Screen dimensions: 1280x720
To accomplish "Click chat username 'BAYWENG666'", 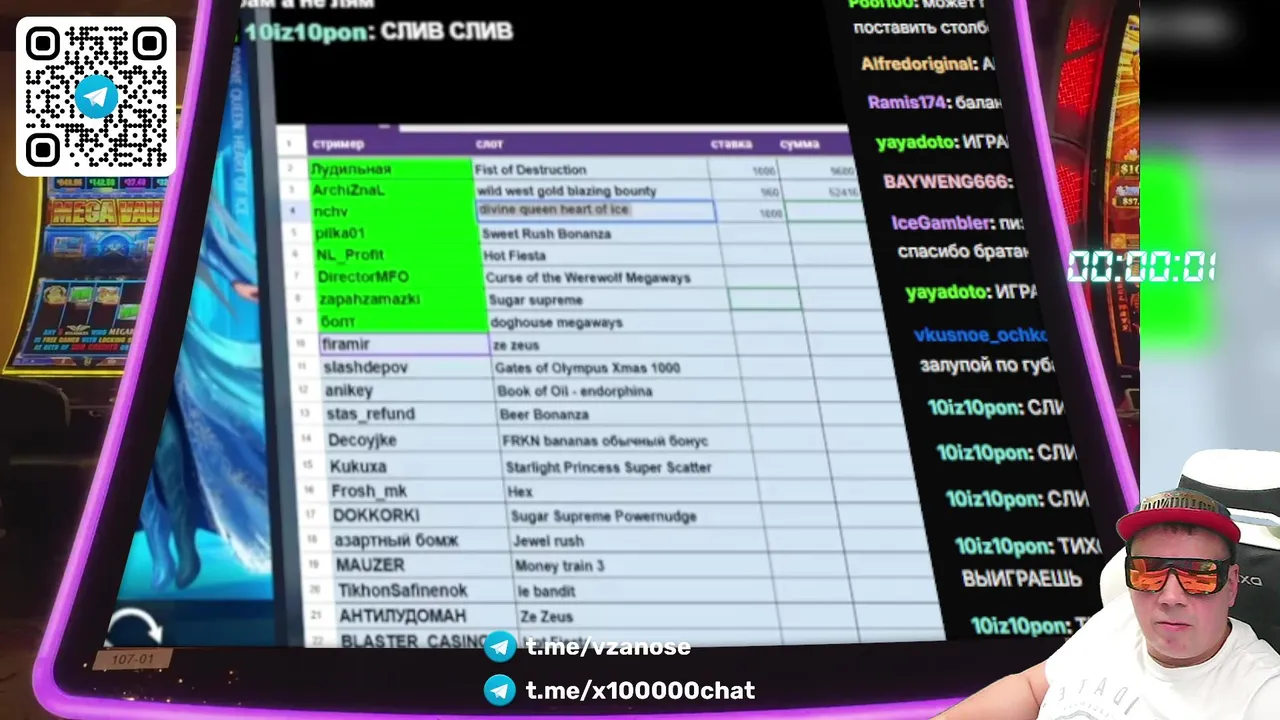I will pos(947,182).
